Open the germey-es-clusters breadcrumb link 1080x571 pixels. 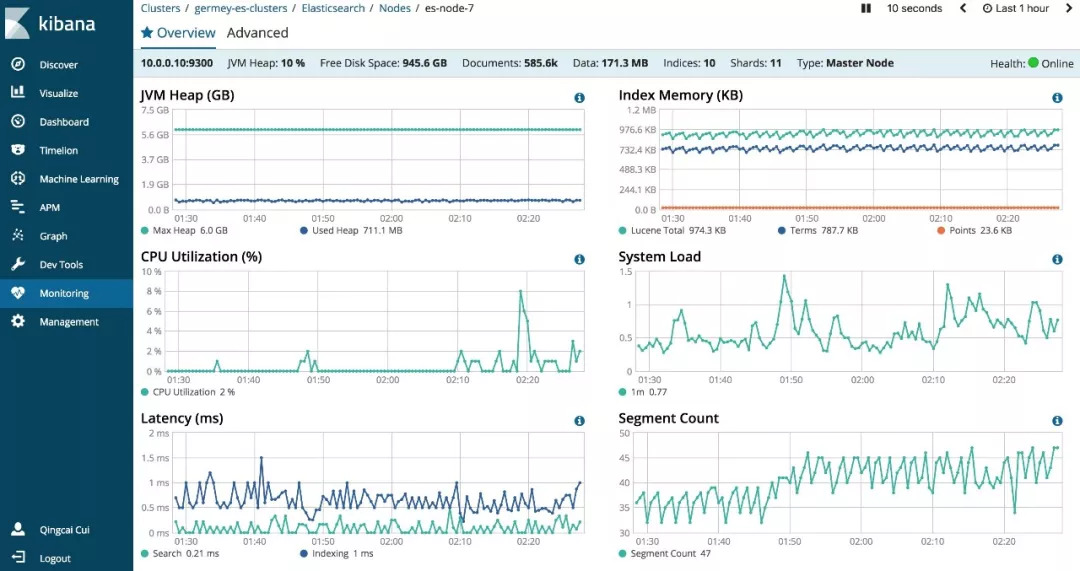click(241, 8)
